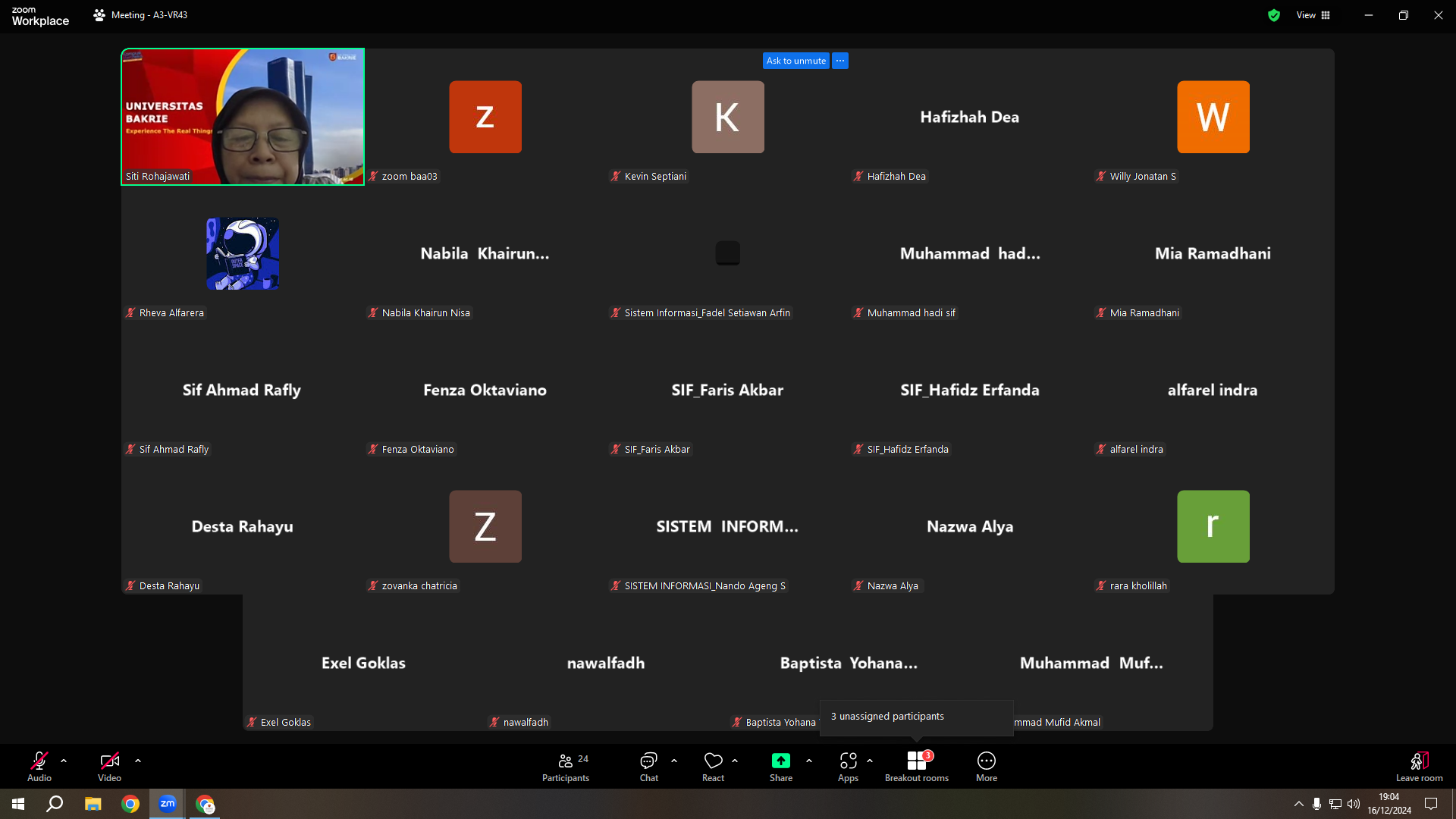Screen dimensions: 1456x819
Task: Open the View layout menu
Action: coord(1313,15)
